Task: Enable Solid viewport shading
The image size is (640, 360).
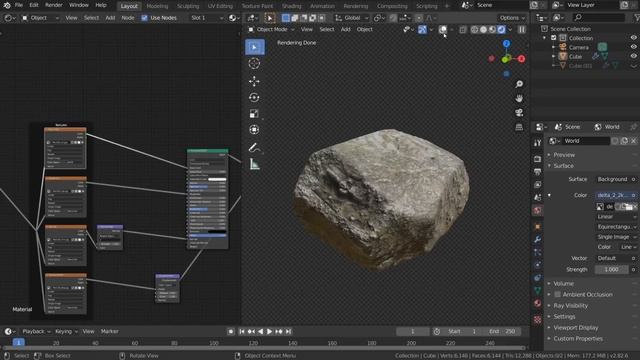Action: (x=483, y=29)
